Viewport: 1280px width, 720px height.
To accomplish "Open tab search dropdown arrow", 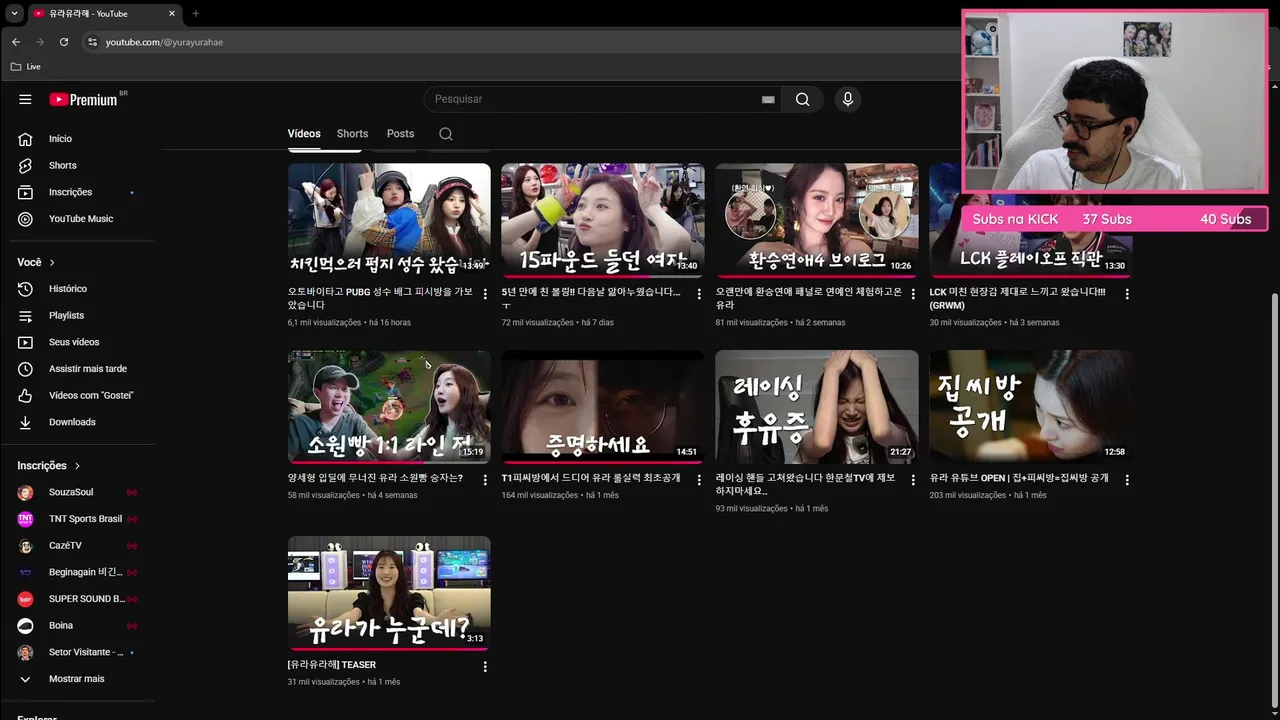I will pos(14,13).
